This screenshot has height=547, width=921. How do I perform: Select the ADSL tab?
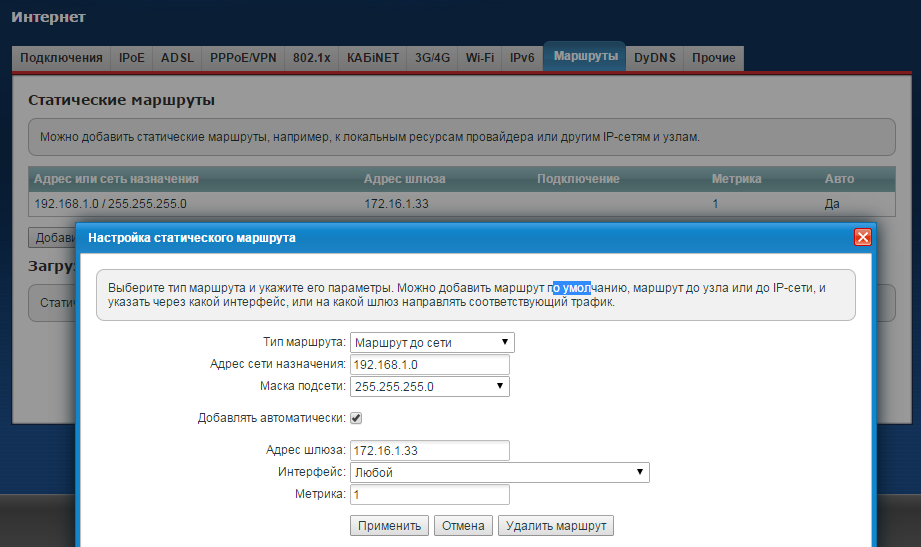coord(177,58)
